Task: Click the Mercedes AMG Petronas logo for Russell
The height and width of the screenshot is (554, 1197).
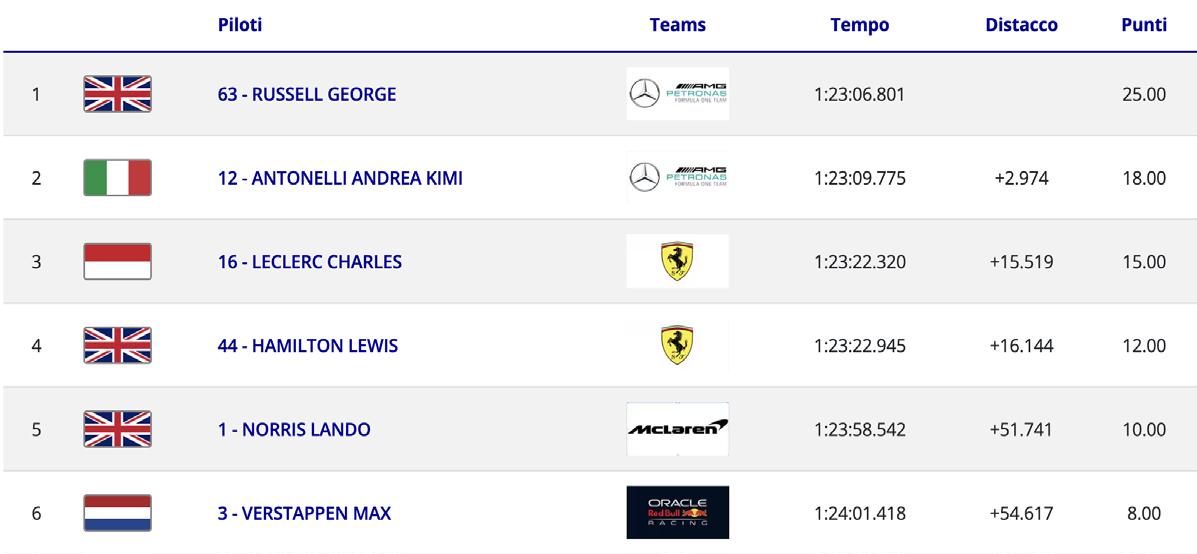Action: tap(678, 94)
